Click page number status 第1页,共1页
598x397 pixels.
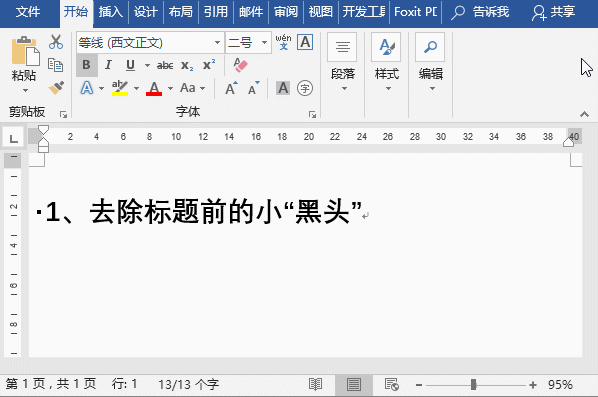coord(51,384)
